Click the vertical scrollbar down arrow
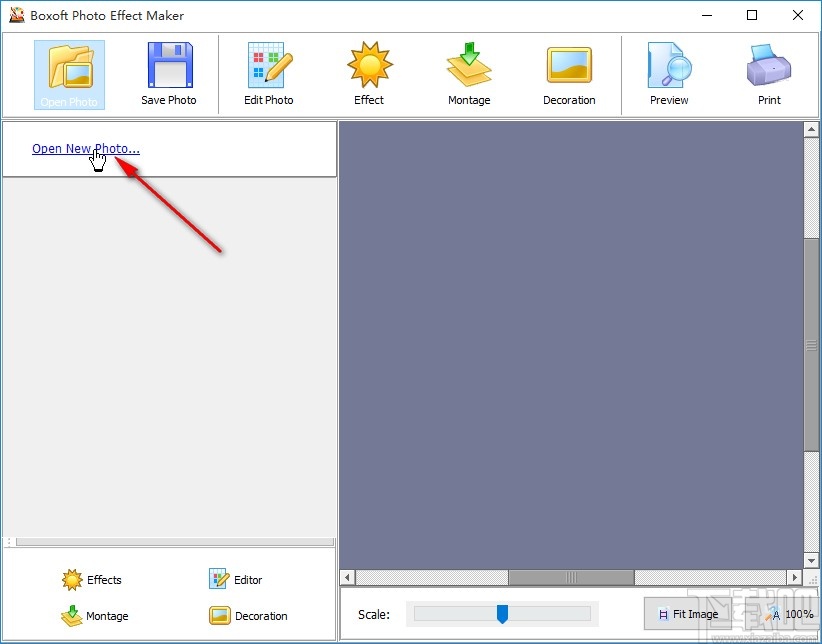Viewport: 822px width, 644px height. [812, 561]
